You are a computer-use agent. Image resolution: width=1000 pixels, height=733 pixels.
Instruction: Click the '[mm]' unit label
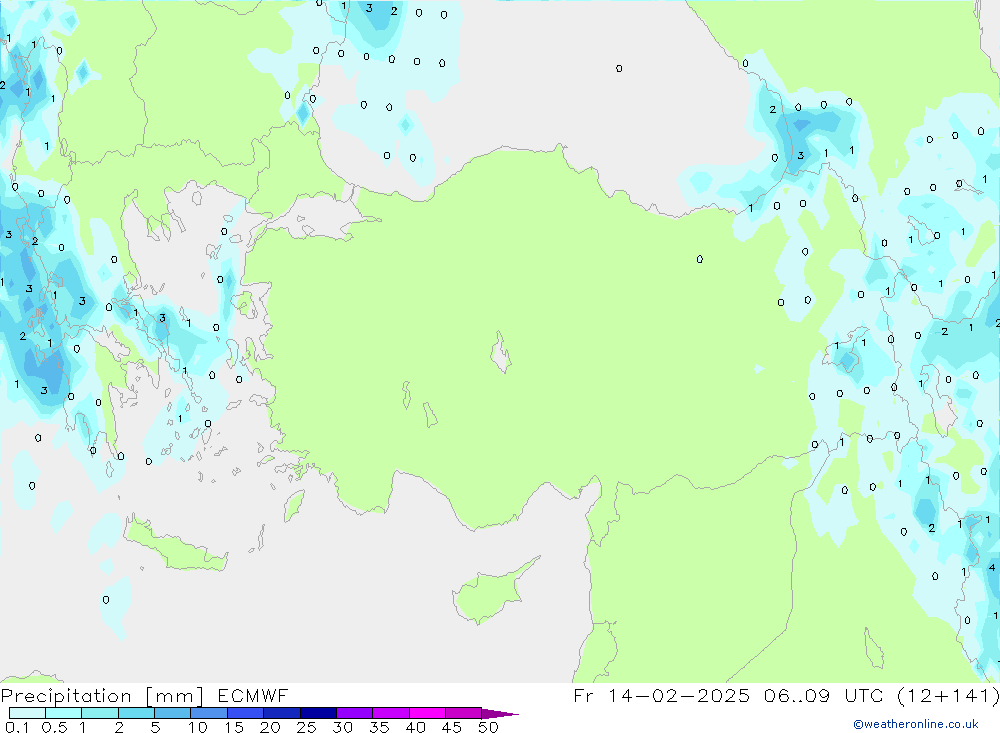point(175,696)
